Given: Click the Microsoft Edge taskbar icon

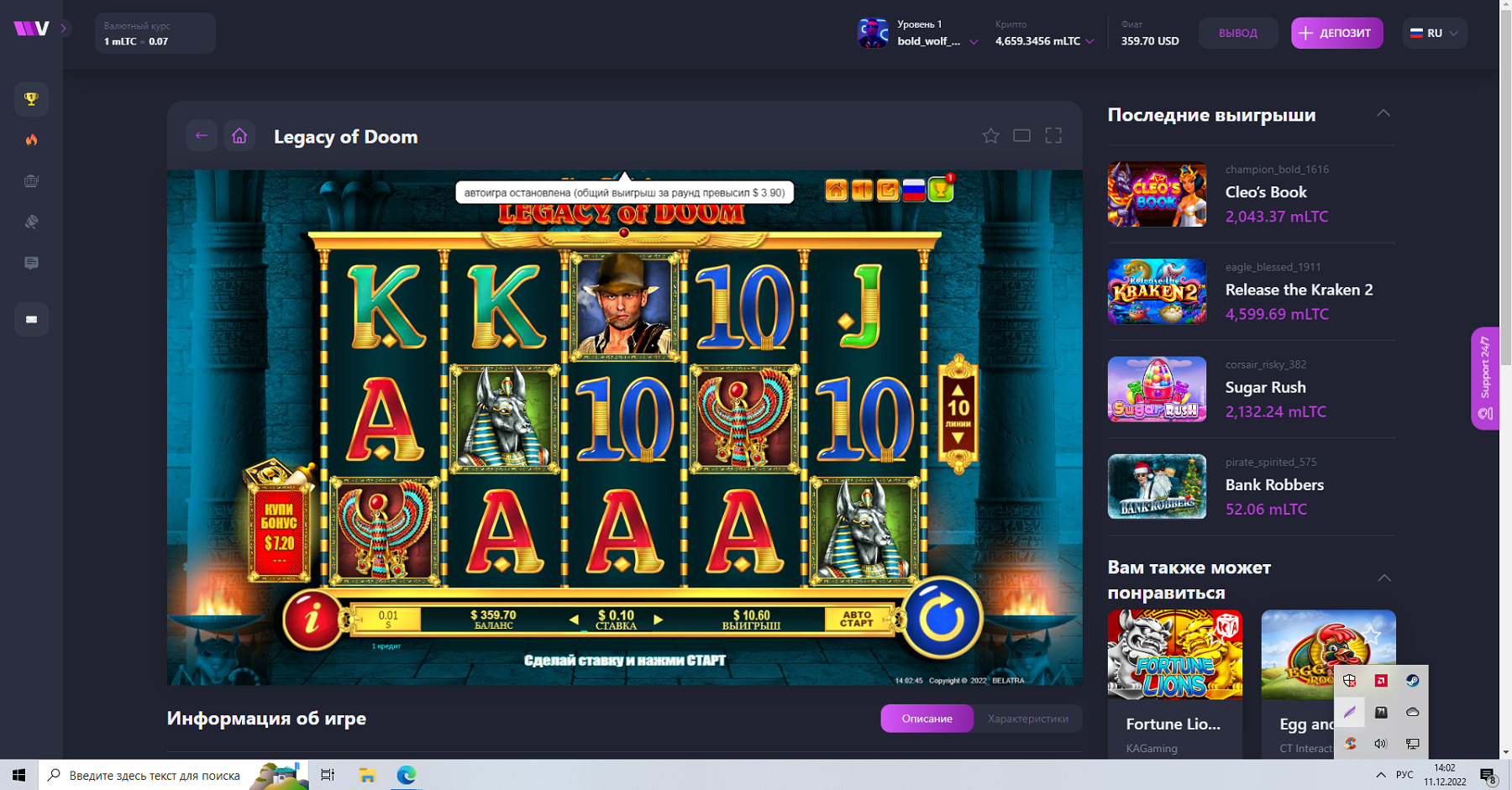Looking at the screenshot, I should click(407, 775).
